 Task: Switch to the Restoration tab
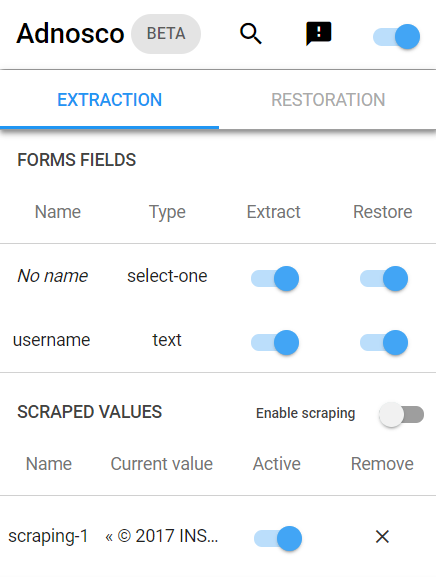point(328,100)
